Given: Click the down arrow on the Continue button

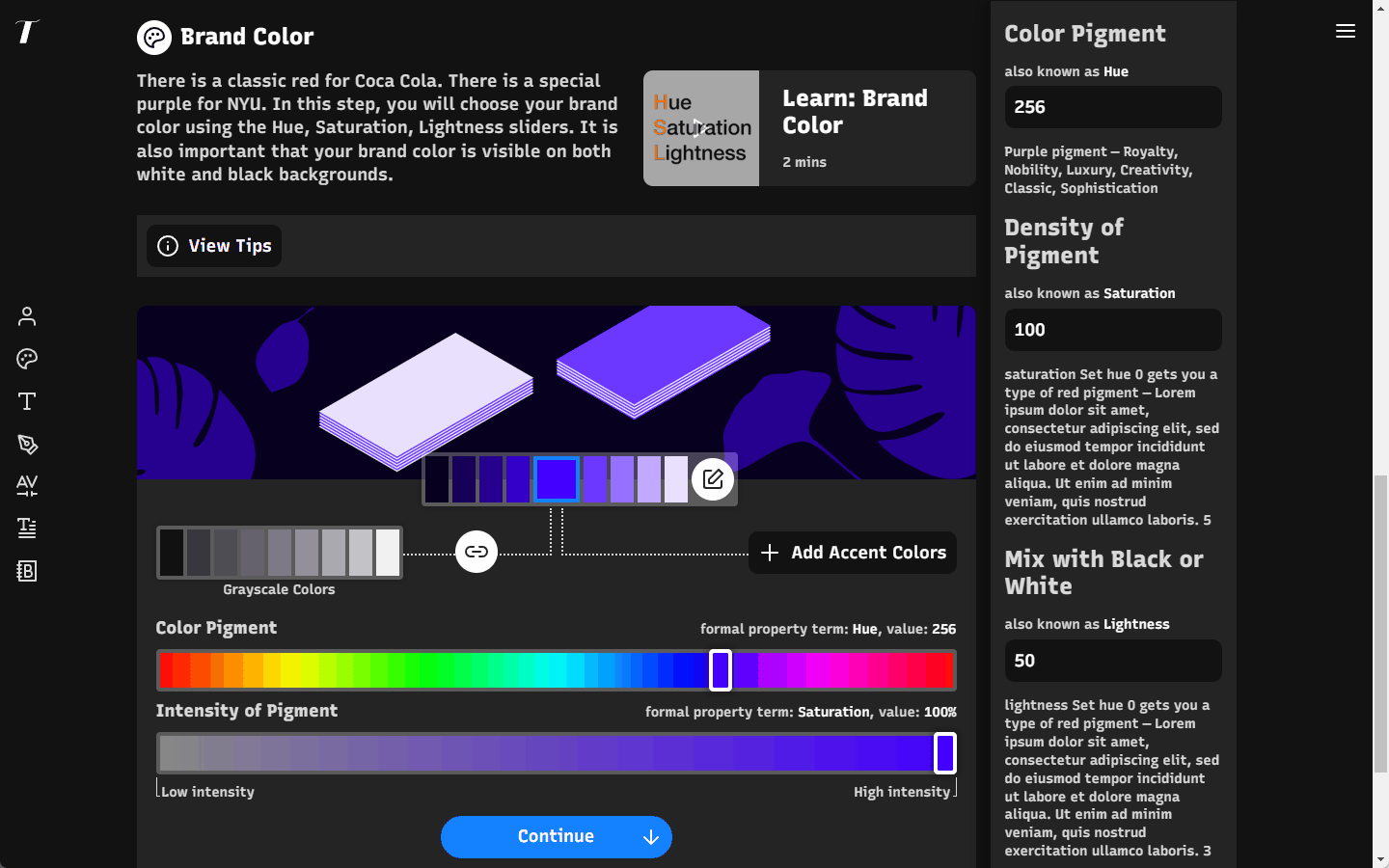Looking at the screenshot, I should tap(651, 837).
